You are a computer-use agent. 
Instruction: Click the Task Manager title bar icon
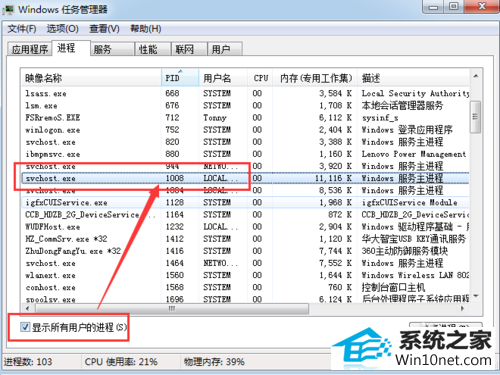click(x=8, y=10)
